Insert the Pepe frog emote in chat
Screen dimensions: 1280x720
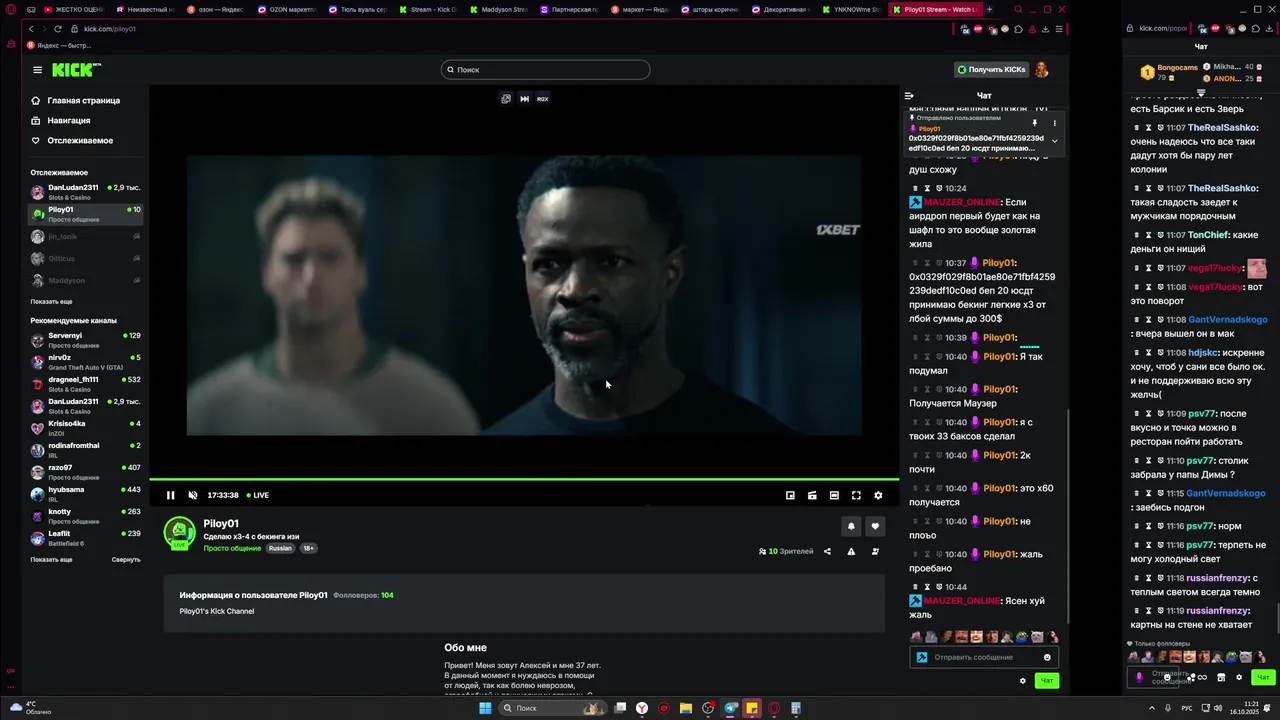(1023, 637)
